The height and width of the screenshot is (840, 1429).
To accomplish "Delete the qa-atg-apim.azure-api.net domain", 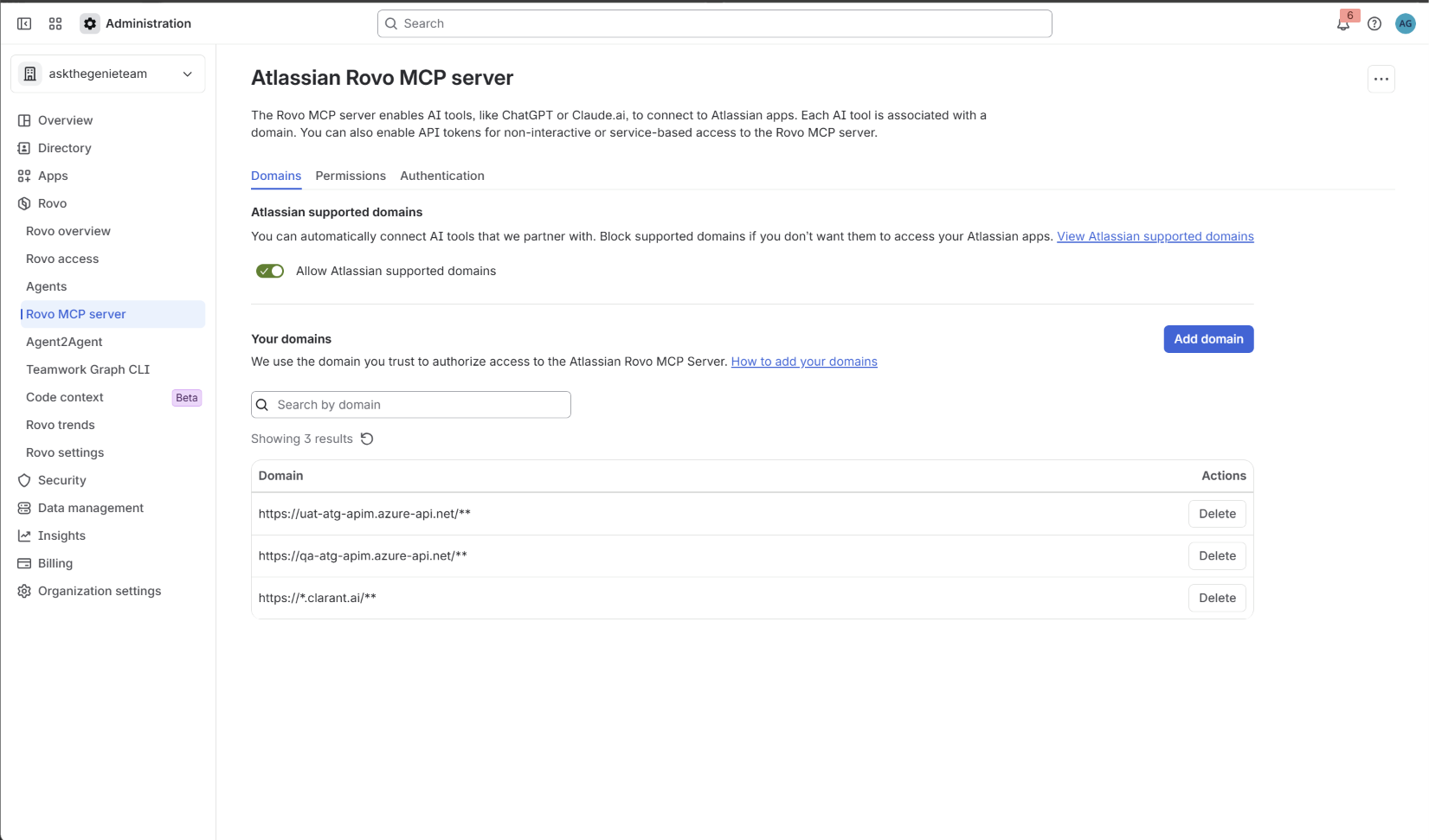I will pyautogui.click(x=1217, y=556).
